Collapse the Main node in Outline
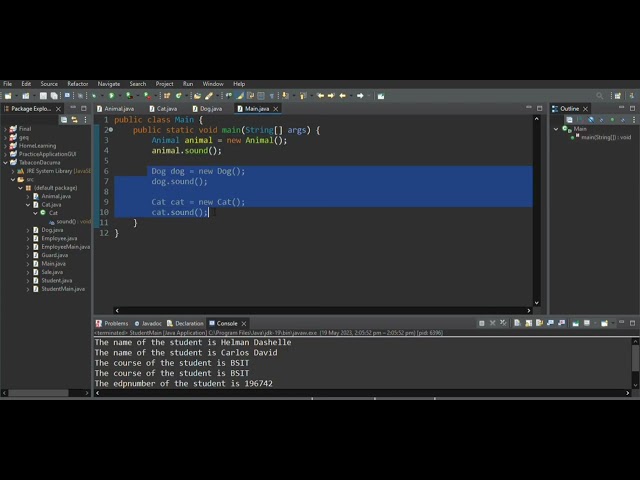Viewport: 640px width, 480px height. coord(556,129)
